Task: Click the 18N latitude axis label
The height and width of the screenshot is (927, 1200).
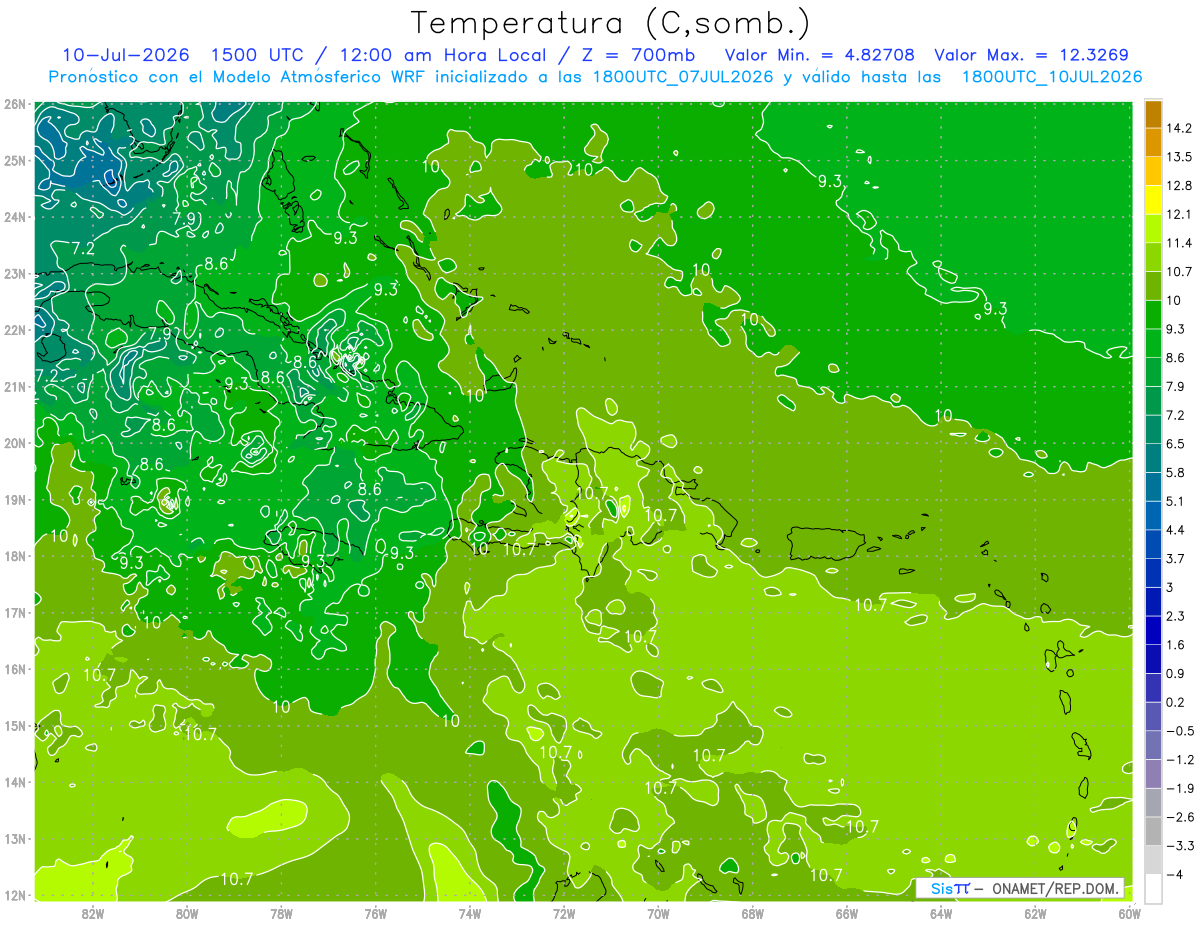Action: click(15, 556)
